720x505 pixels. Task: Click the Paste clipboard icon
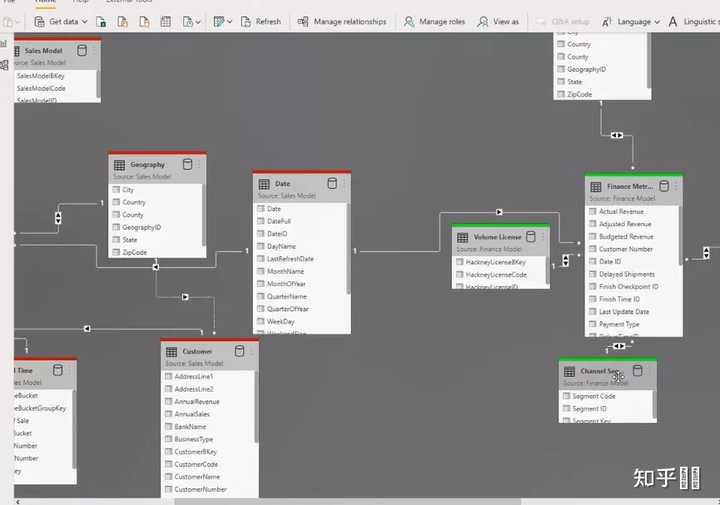pos(8,22)
